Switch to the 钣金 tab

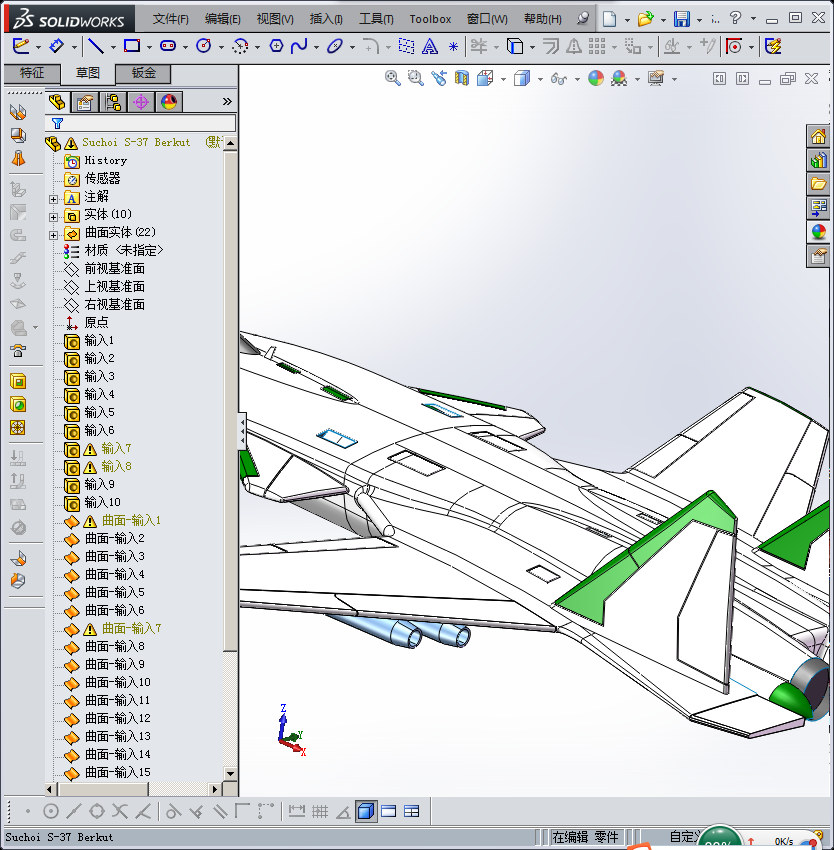pyautogui.click(x=144, y=73)
